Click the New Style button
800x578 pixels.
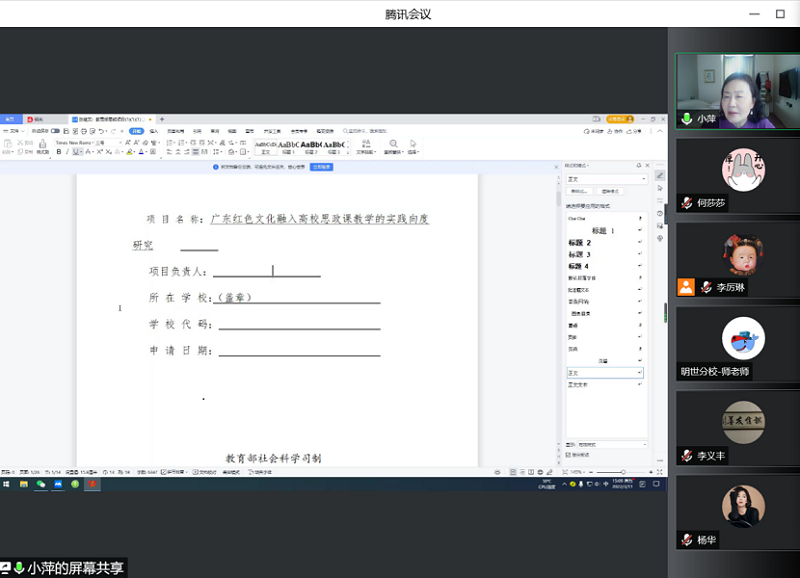[578, 191]
